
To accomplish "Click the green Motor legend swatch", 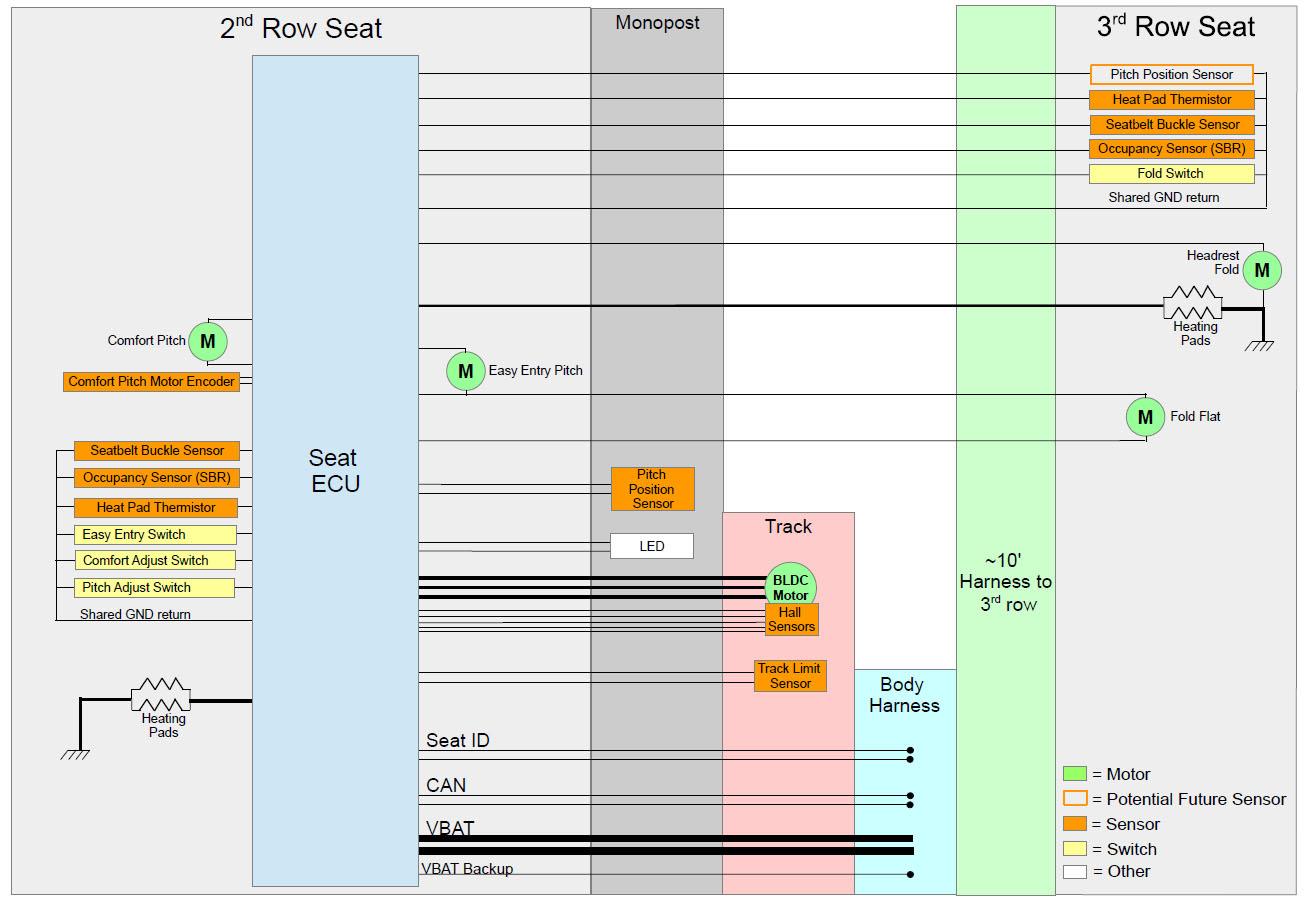I will click(x=1074, y=774).
